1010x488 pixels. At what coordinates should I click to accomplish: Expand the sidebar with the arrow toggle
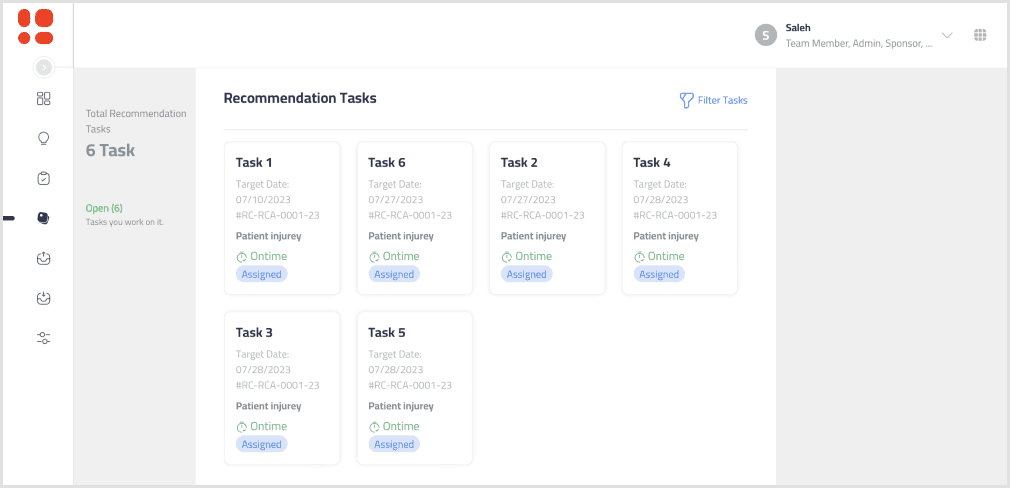pyautogui.click(x=43, y=66)
